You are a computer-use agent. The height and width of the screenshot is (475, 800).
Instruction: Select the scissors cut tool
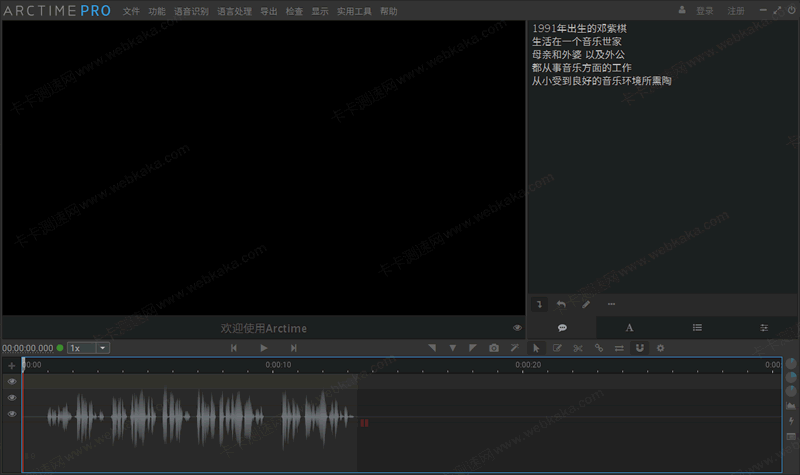[x=578, y=348]
